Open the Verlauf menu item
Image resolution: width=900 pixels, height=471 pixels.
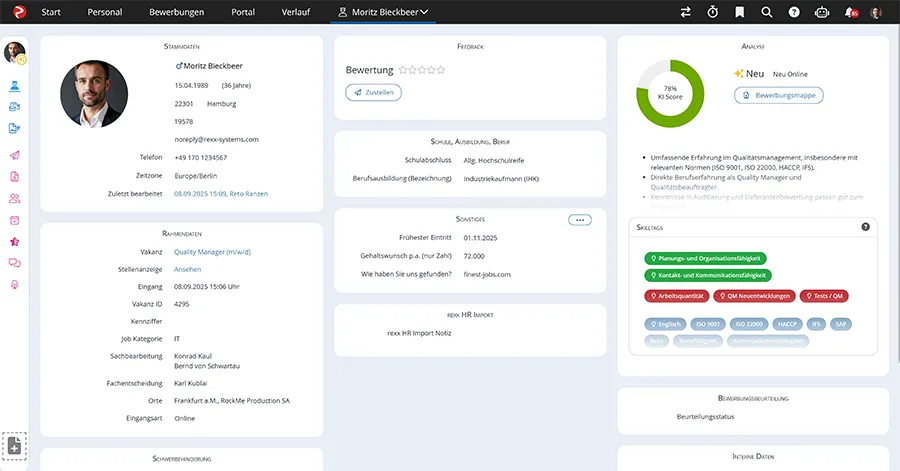294,12
